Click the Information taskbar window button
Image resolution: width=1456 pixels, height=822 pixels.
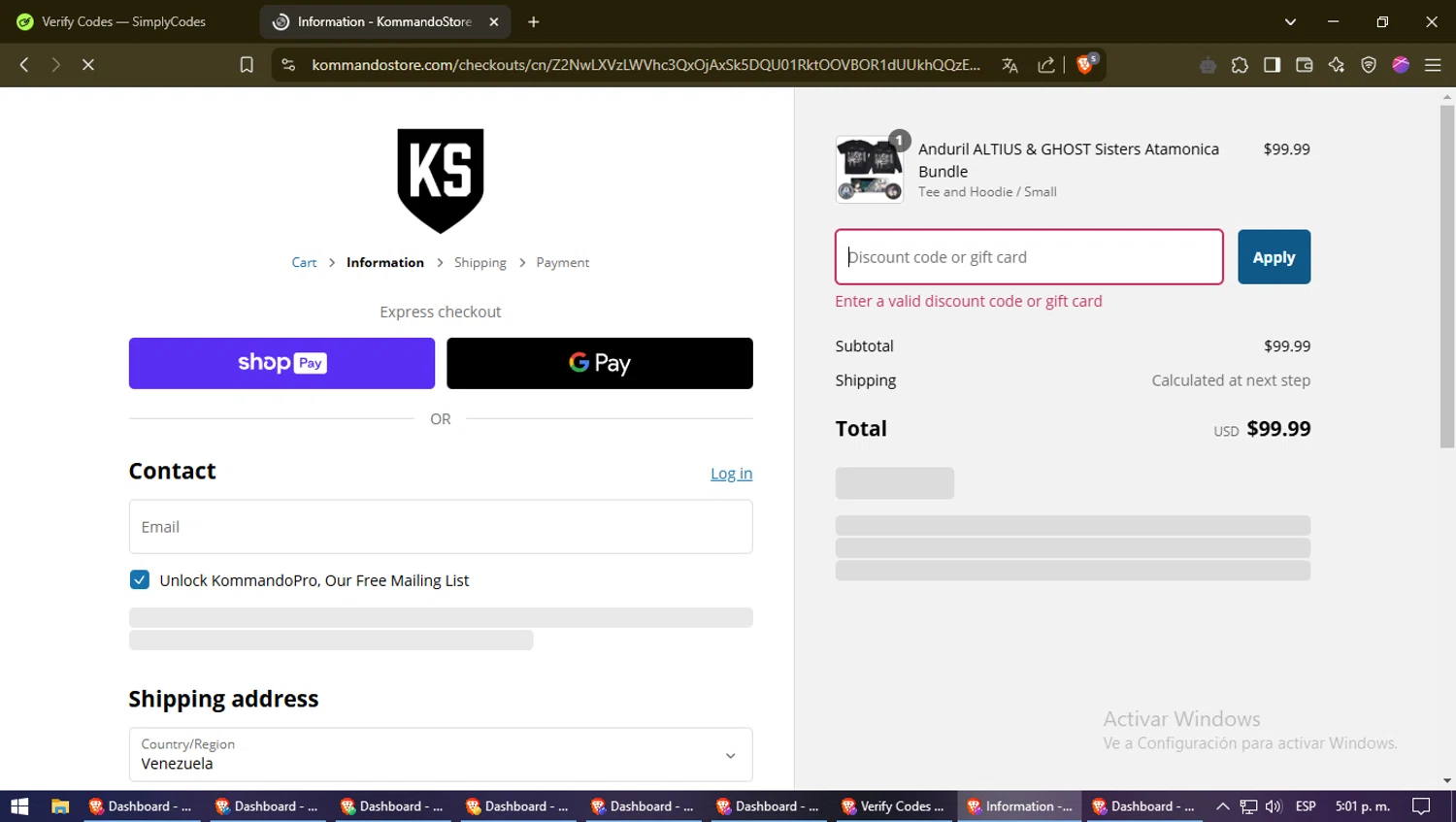click(1019, 806)
